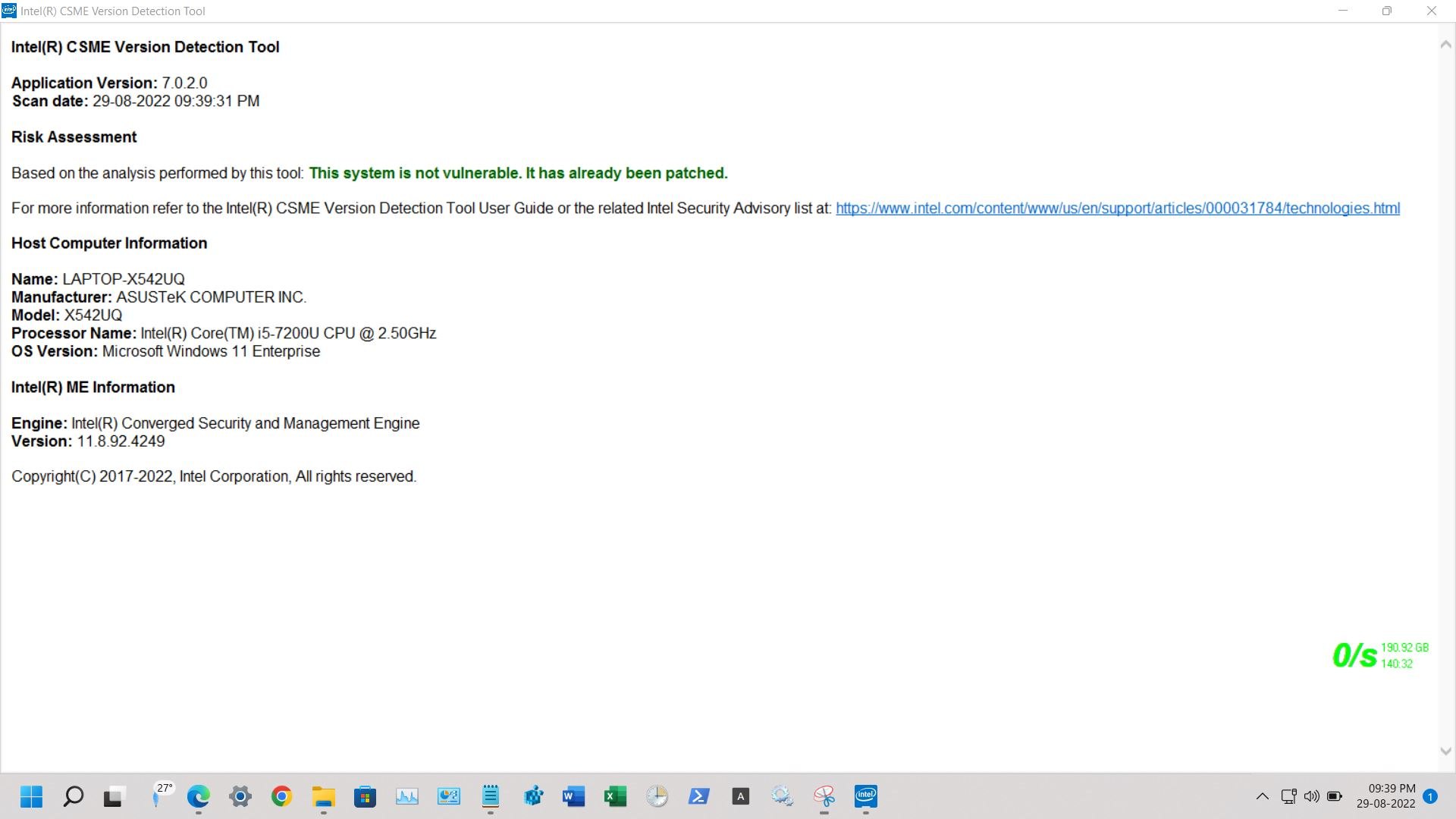The image size is (1456, 819).
Task: Launch Microsoft Word from taskbar
Action: click(574, 796)
